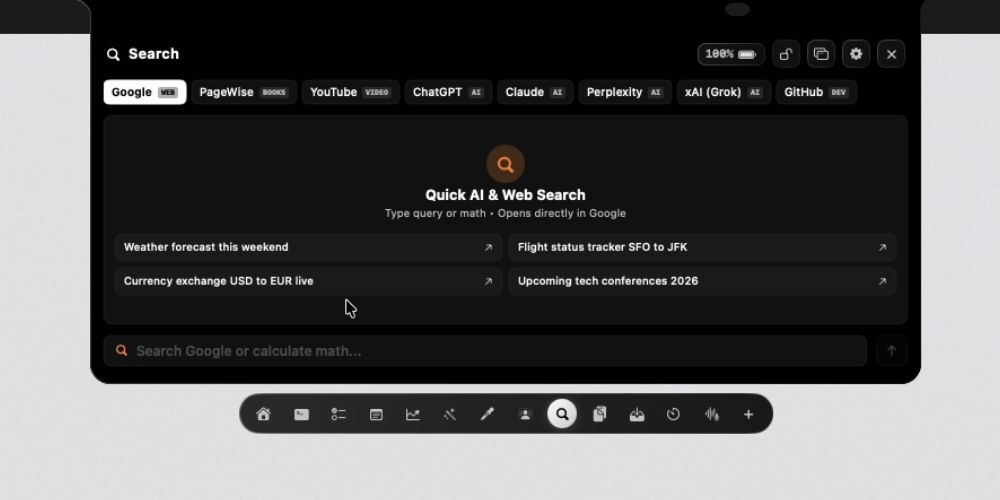Open the clipboard copy icon in dock
The width and height of the screenshot is (1000, 500).
click(599, 415)
